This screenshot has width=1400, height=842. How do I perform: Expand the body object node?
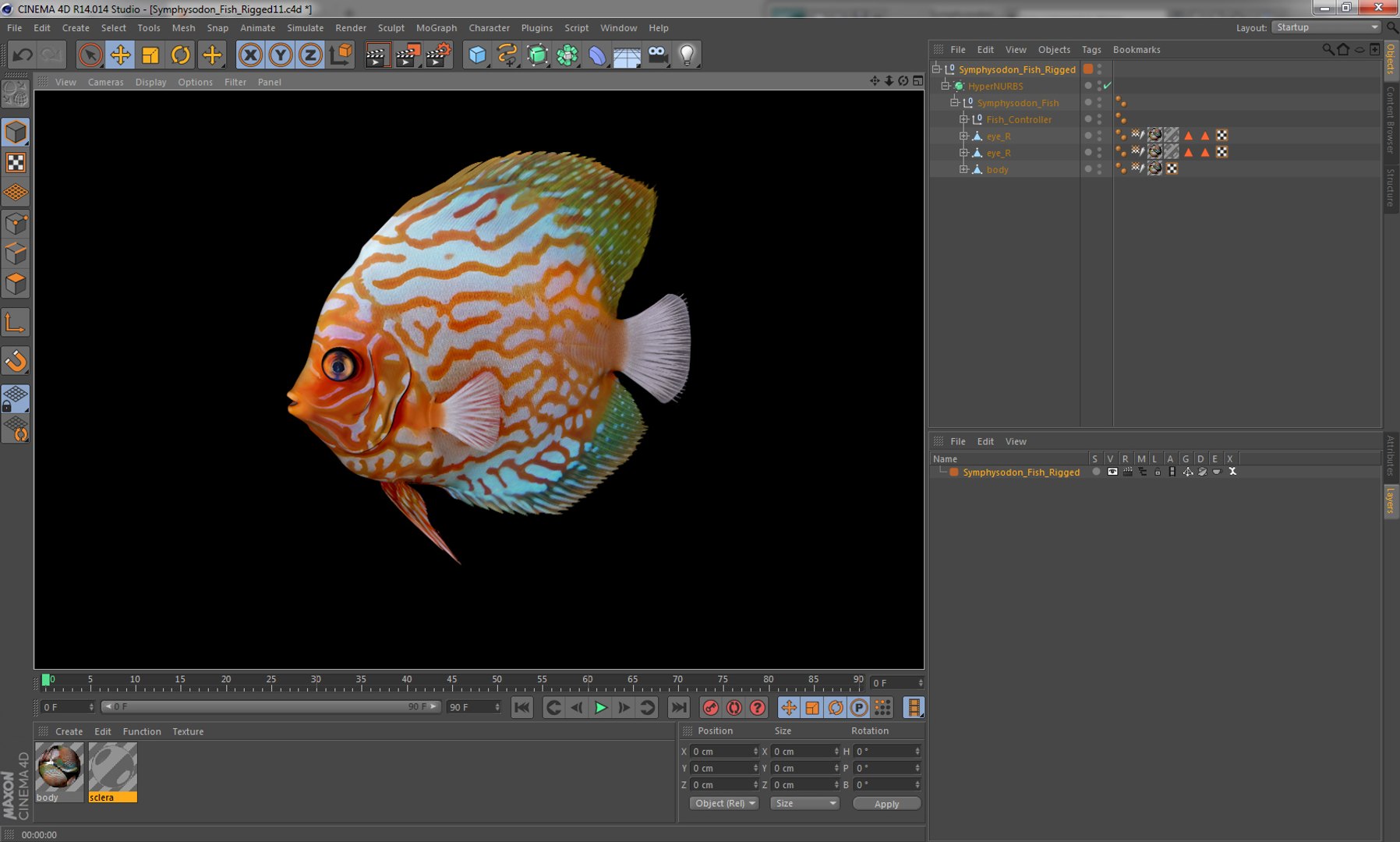(x=964, y=169)
